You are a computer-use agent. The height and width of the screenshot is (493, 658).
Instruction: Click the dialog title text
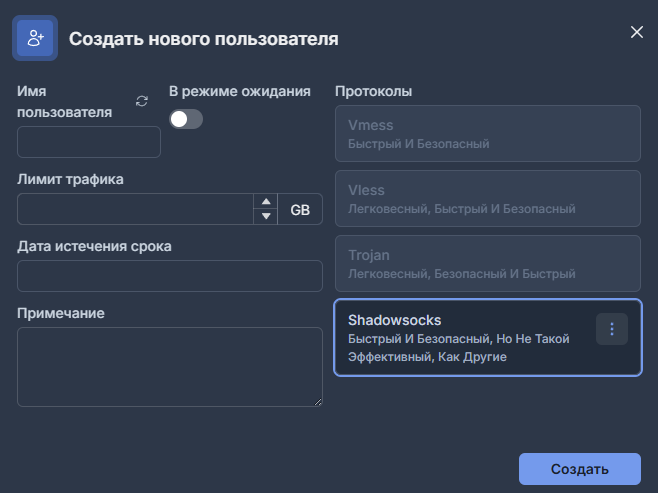(x=203, y=39)
